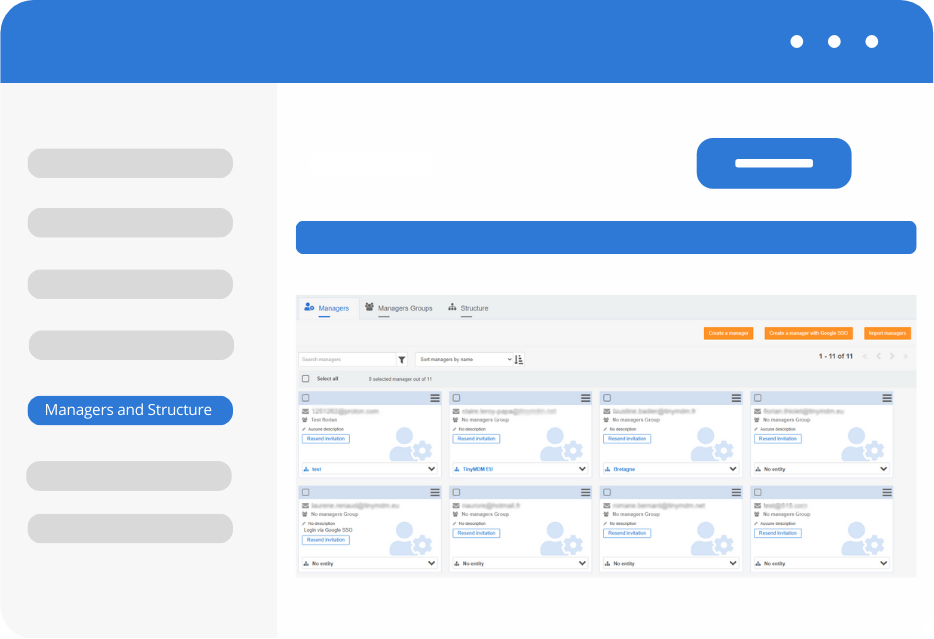
Task: Click the Search managers input field
Action: [x=347, y=359]
